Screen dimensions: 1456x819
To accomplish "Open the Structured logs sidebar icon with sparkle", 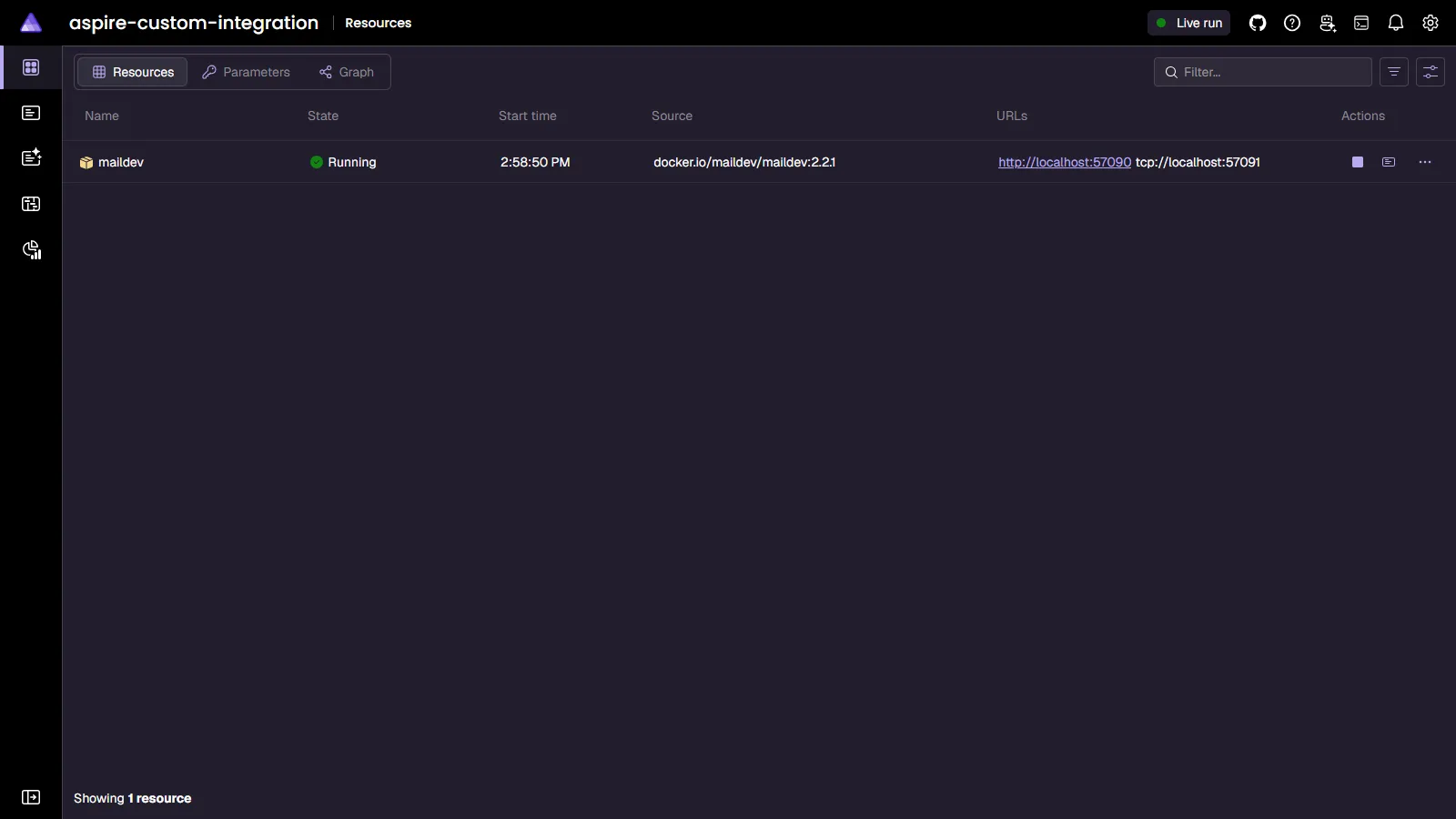I will point(31,157).
